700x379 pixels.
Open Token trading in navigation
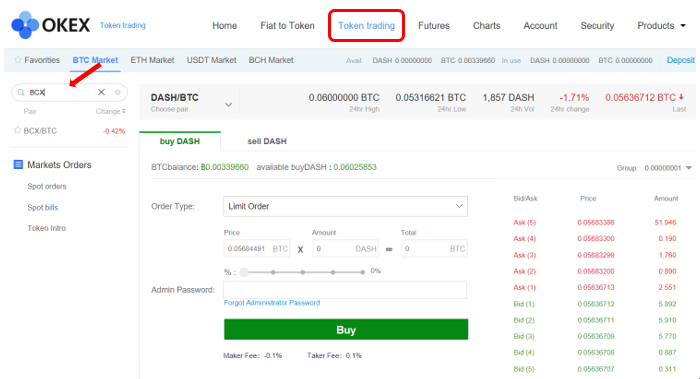click(x=367, y=26)
